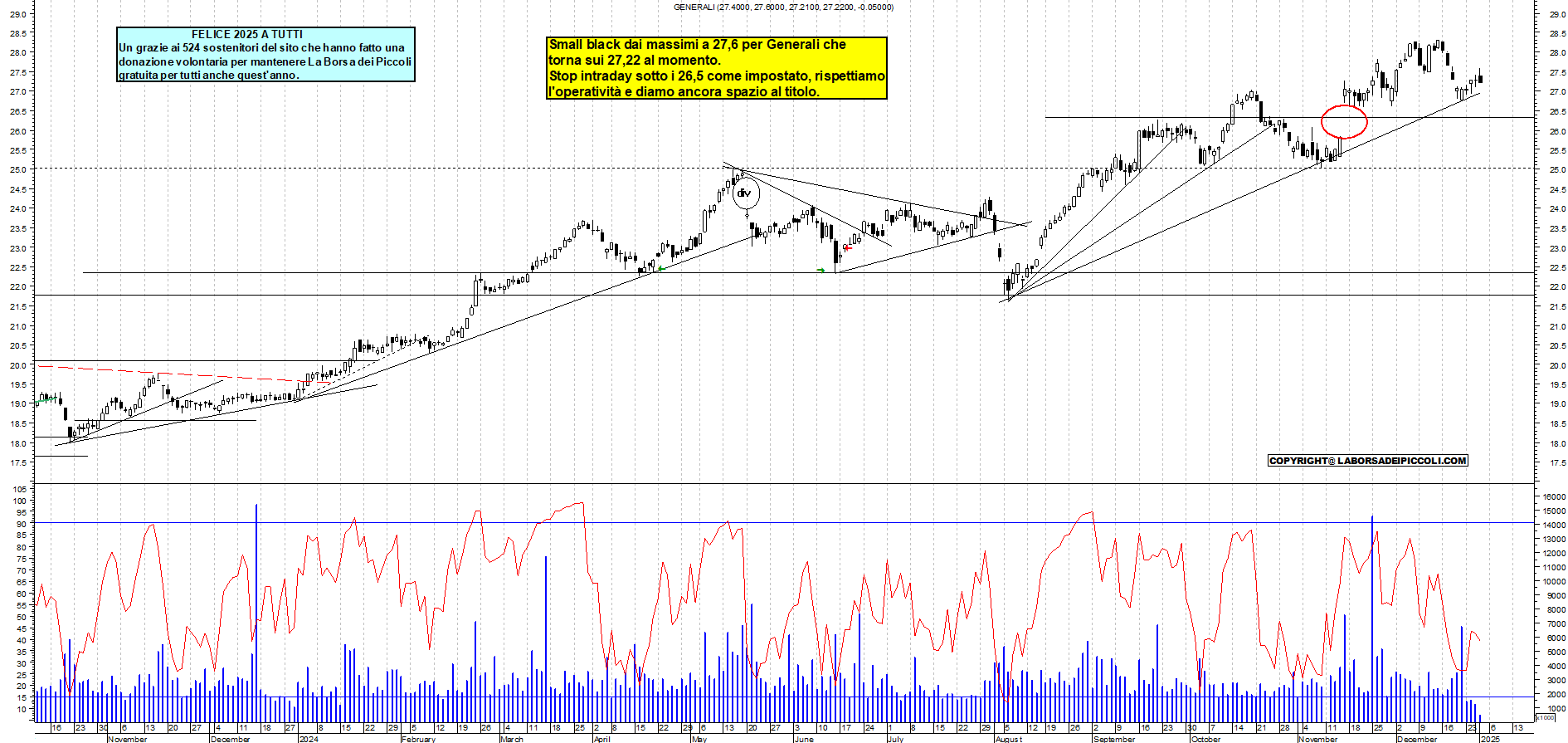Click the circled 'div' dividend marker

pyautogui.click(x=746, y=194)
